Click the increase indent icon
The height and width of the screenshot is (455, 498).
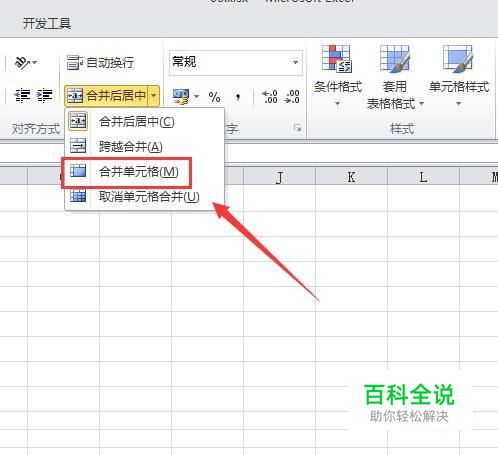(x=44, y=96)
